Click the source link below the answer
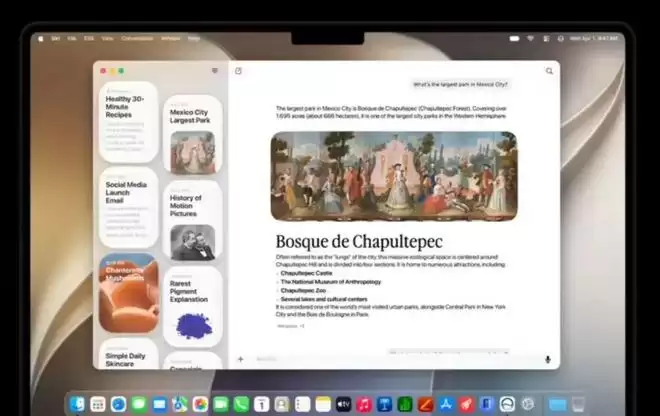 point(290,326)
